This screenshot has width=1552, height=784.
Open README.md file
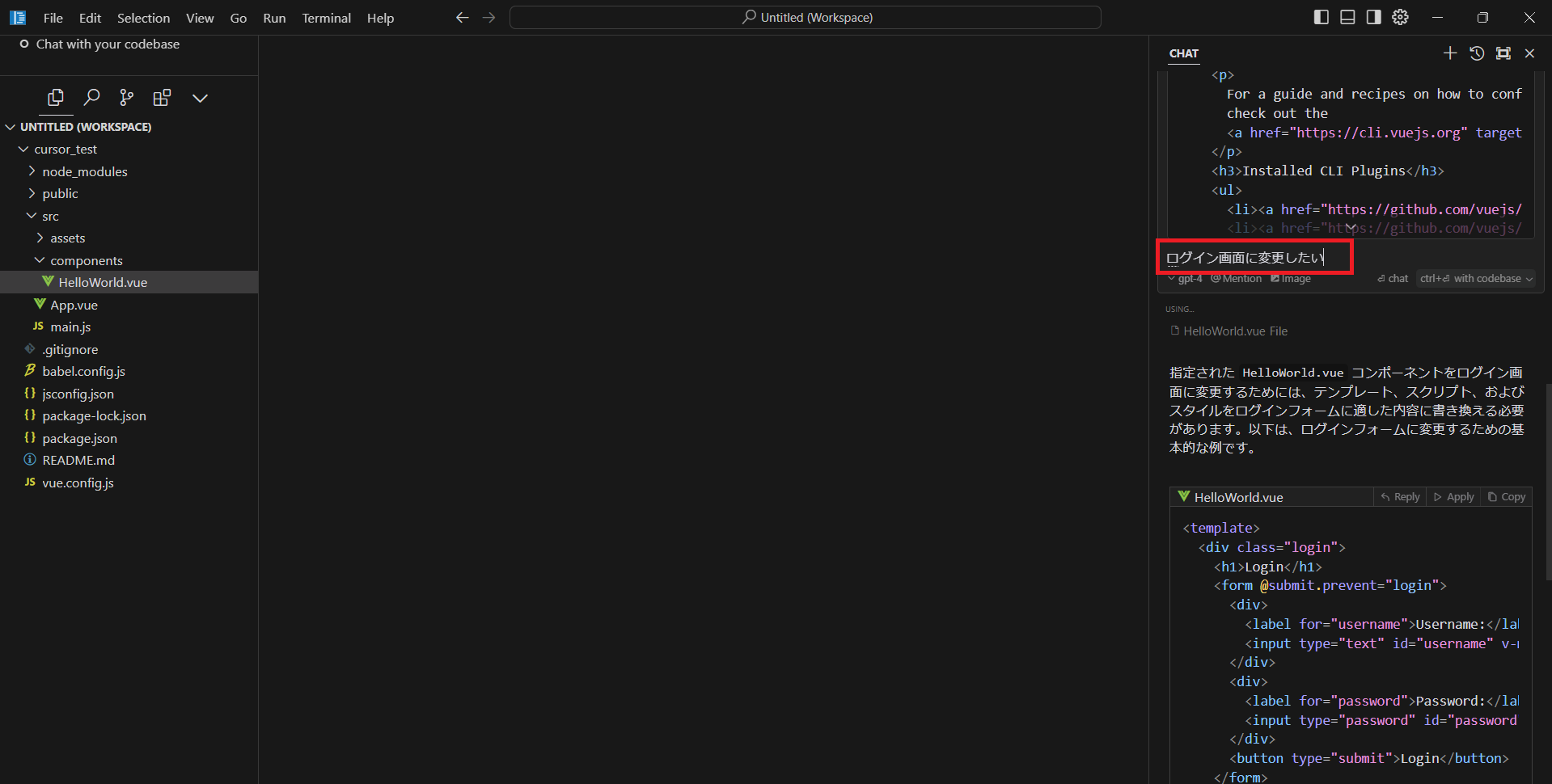click(x=129, y=460)
